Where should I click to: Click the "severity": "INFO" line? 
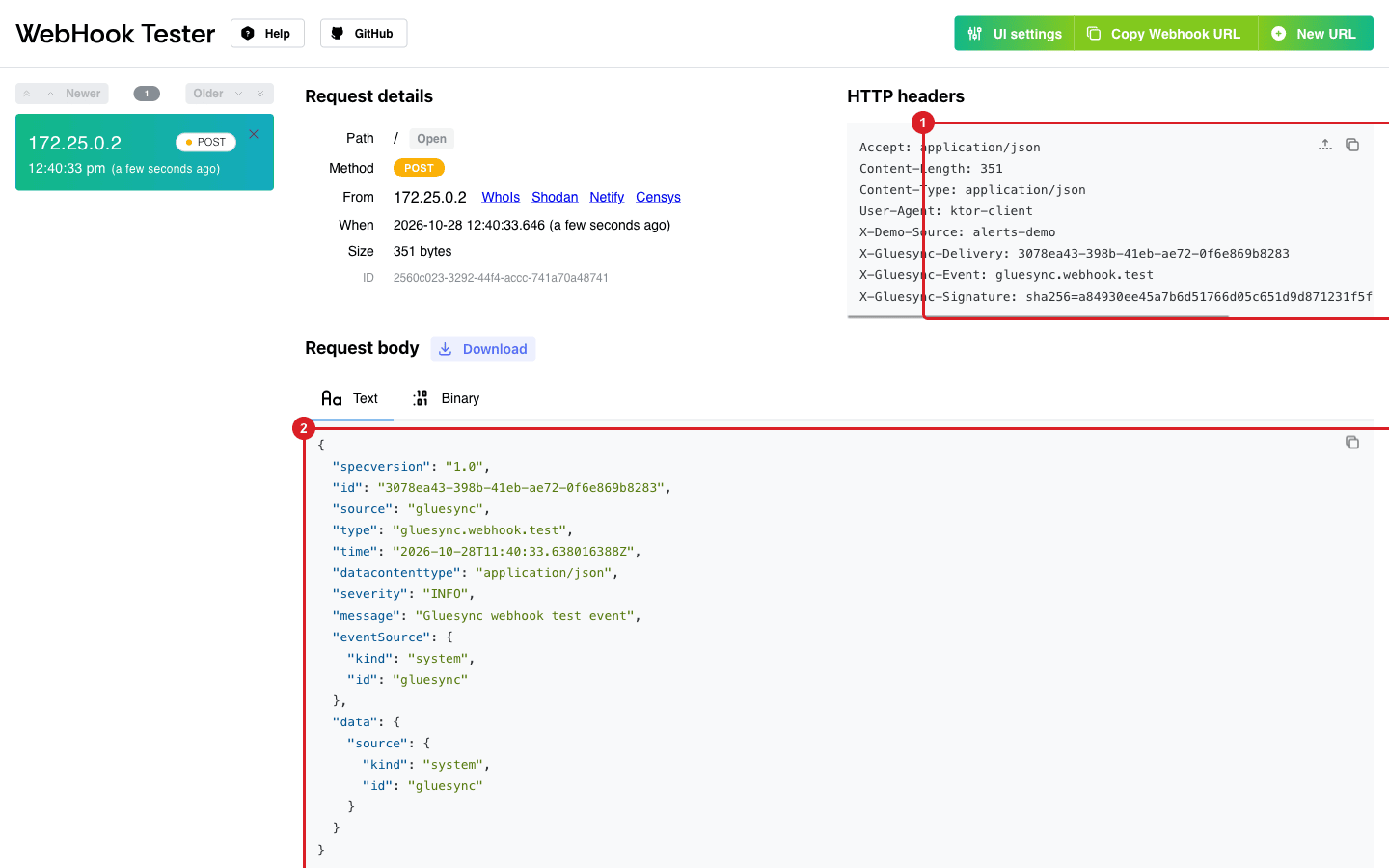pos(403,594)
